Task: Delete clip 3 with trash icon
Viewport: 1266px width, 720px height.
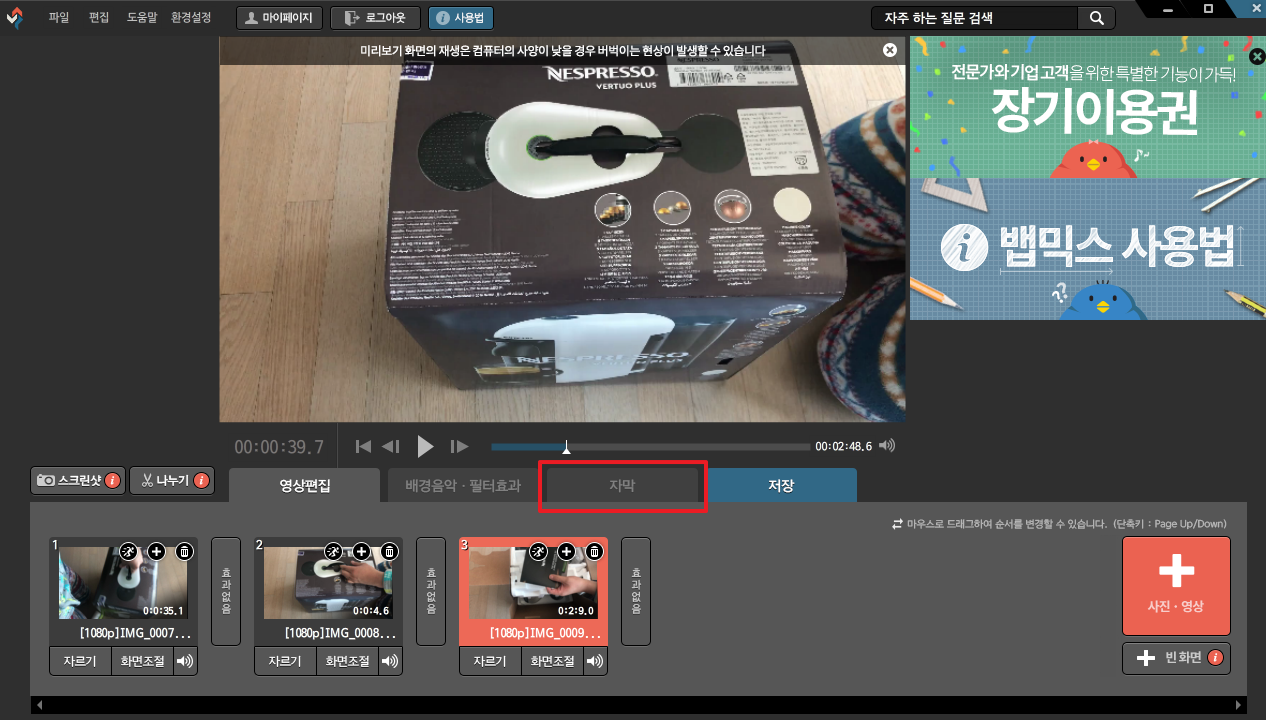Action: click(595, 551)
